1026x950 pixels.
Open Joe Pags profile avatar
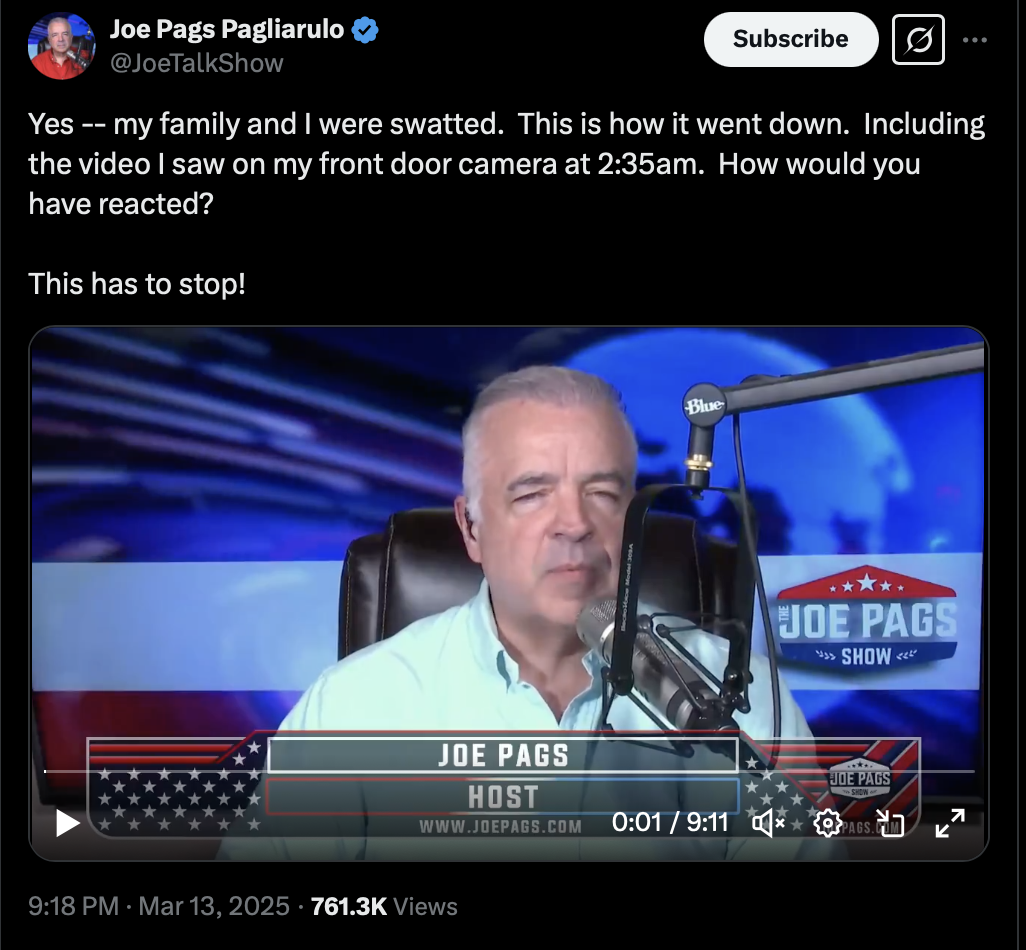tap(62, 46)
